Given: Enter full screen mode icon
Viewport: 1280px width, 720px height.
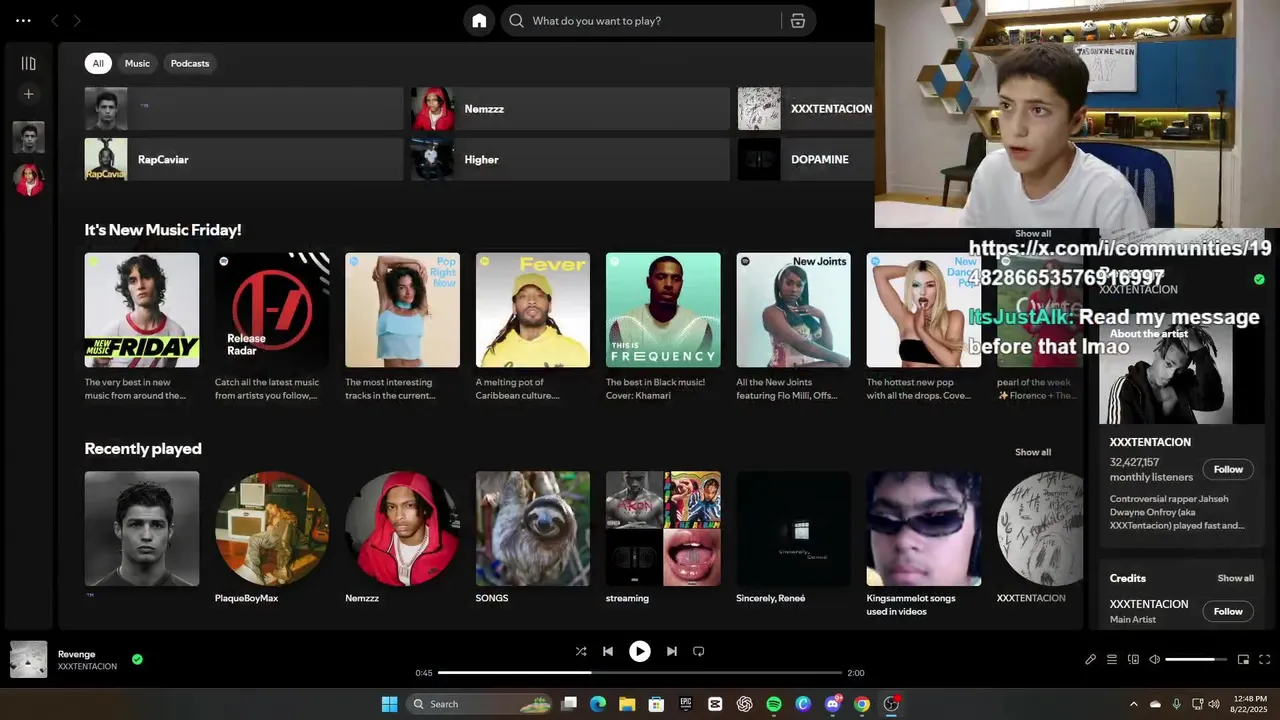Looking at the screenshot, I should (x=1265, y=659).
